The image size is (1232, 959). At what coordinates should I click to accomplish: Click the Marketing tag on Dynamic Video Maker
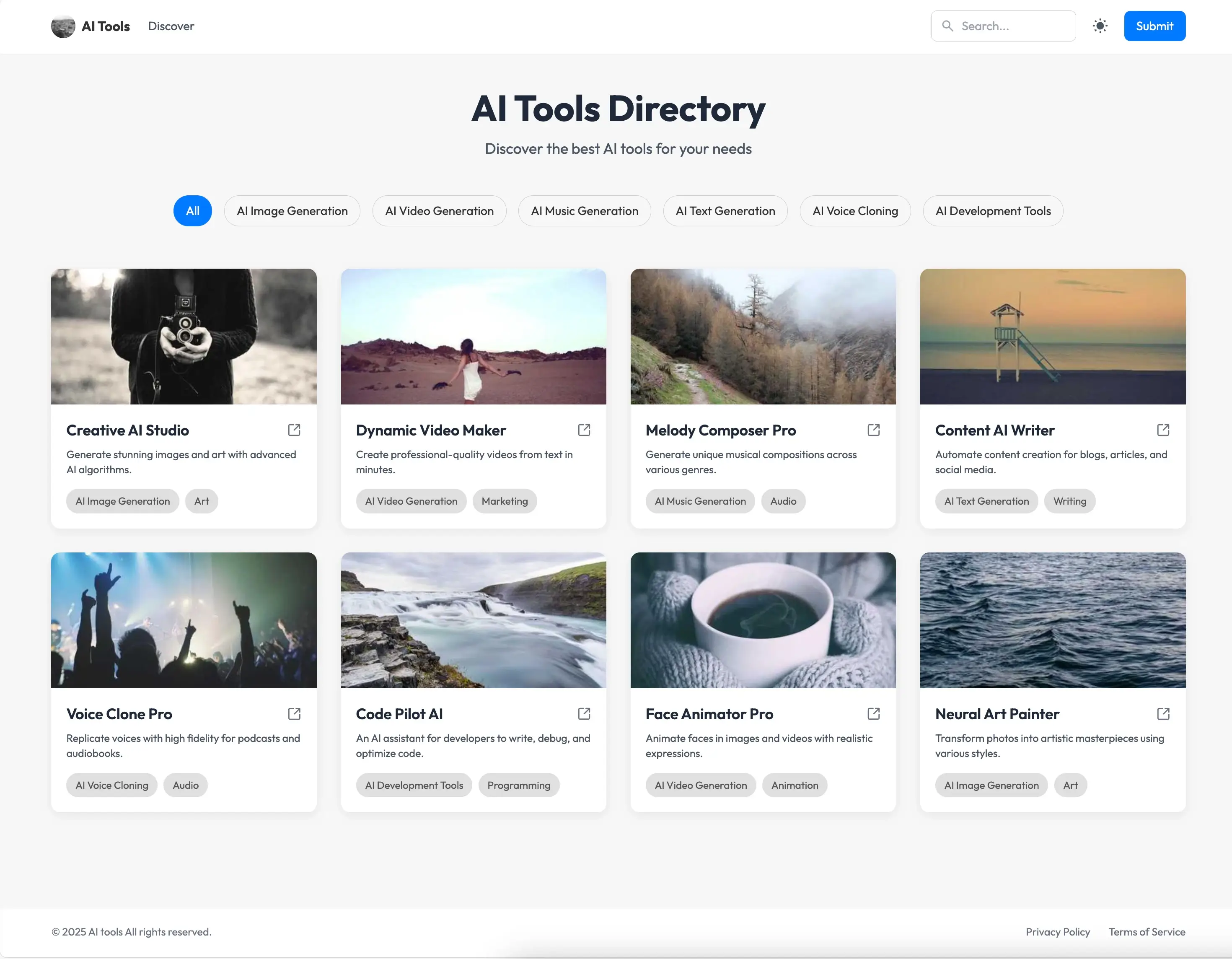tap(504, 501)
